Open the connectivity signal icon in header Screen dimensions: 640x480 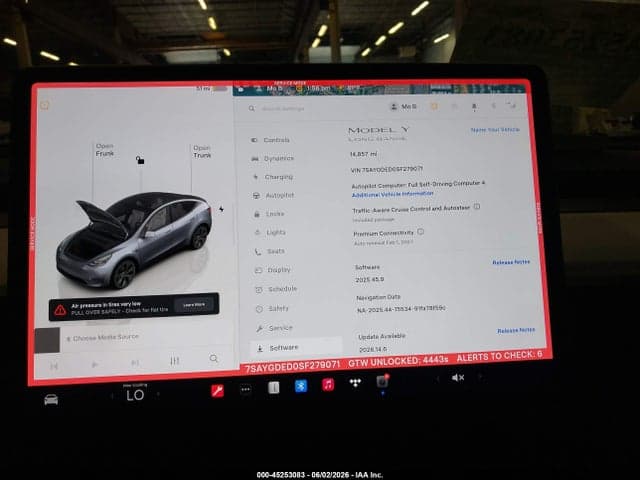click(x=512, y=106)
